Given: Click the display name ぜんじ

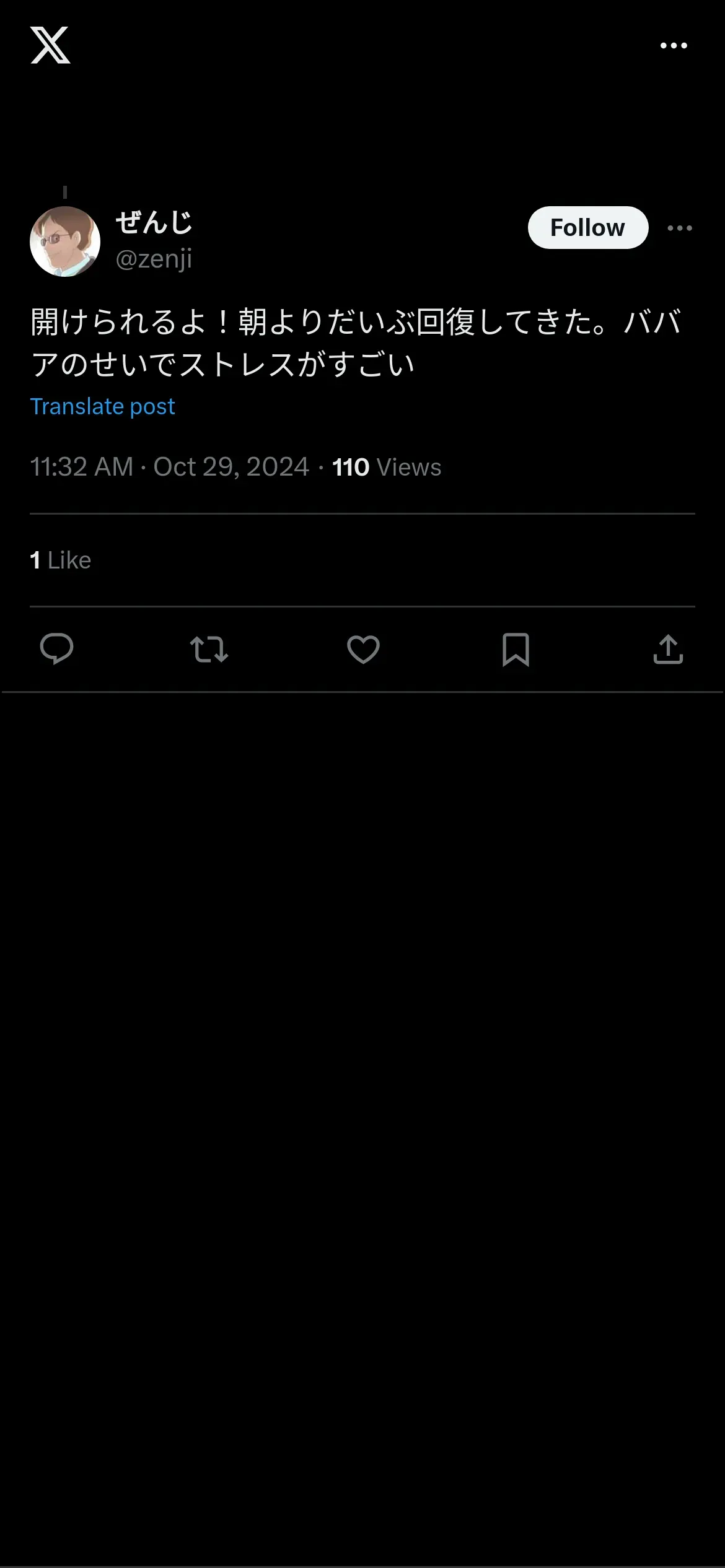Looking at the screenshot, I should (154, 223).
